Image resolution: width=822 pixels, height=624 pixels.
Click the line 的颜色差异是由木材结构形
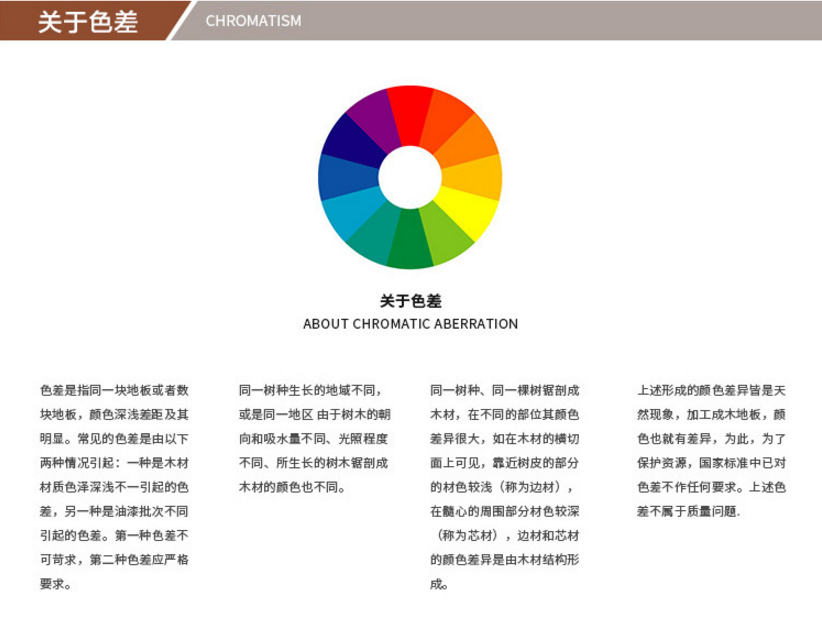coord(504,560)
